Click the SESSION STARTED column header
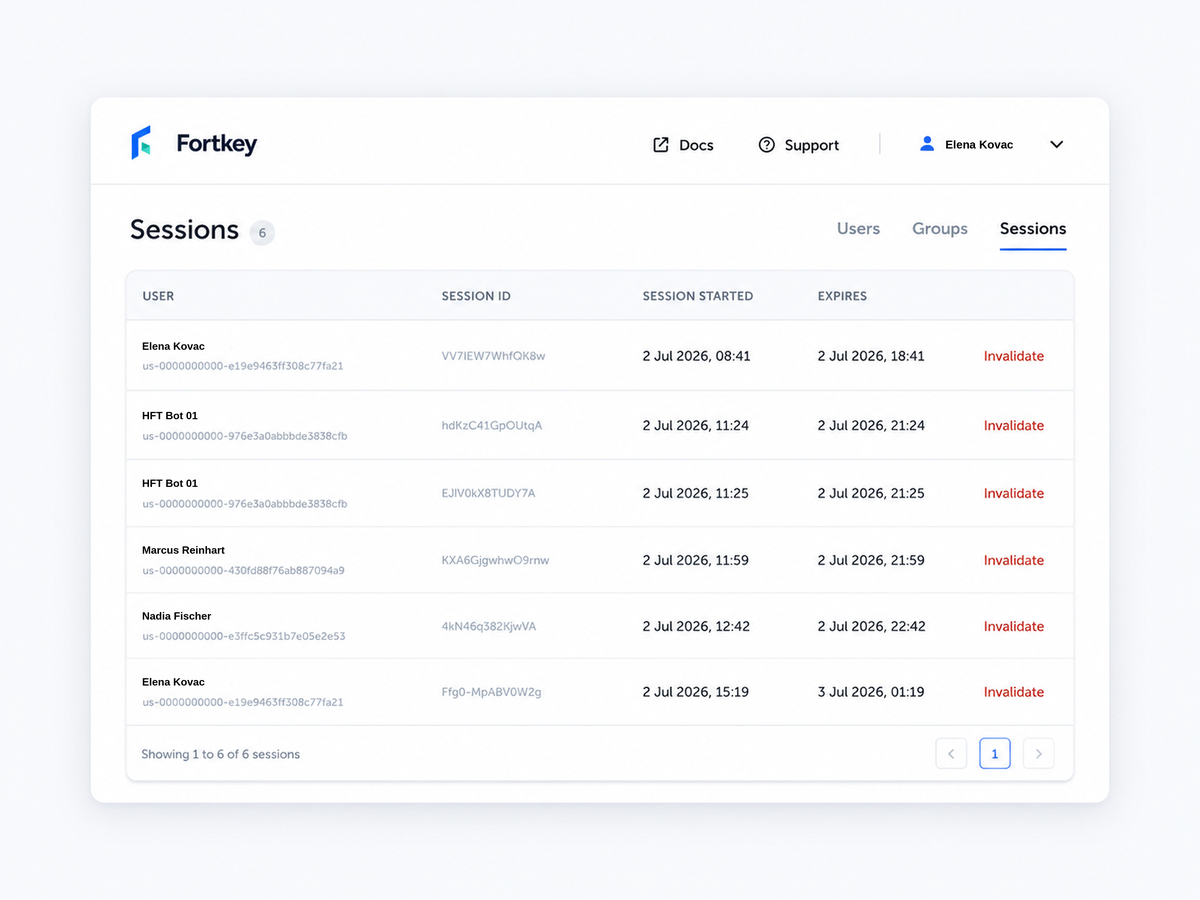Screen dimensions: 1200x900 click(x=698, y=296)
